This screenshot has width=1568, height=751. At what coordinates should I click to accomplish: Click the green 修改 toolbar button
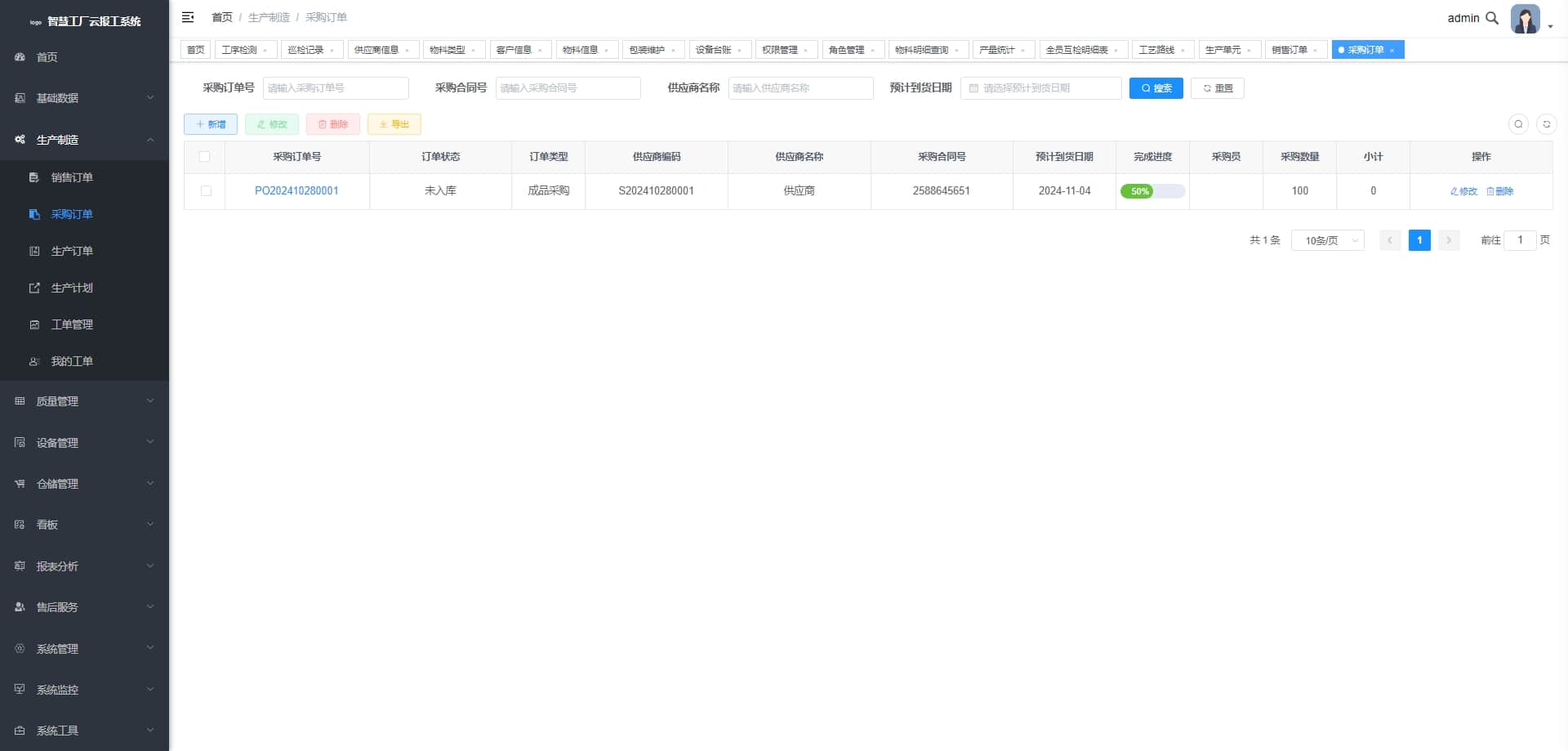272,124
